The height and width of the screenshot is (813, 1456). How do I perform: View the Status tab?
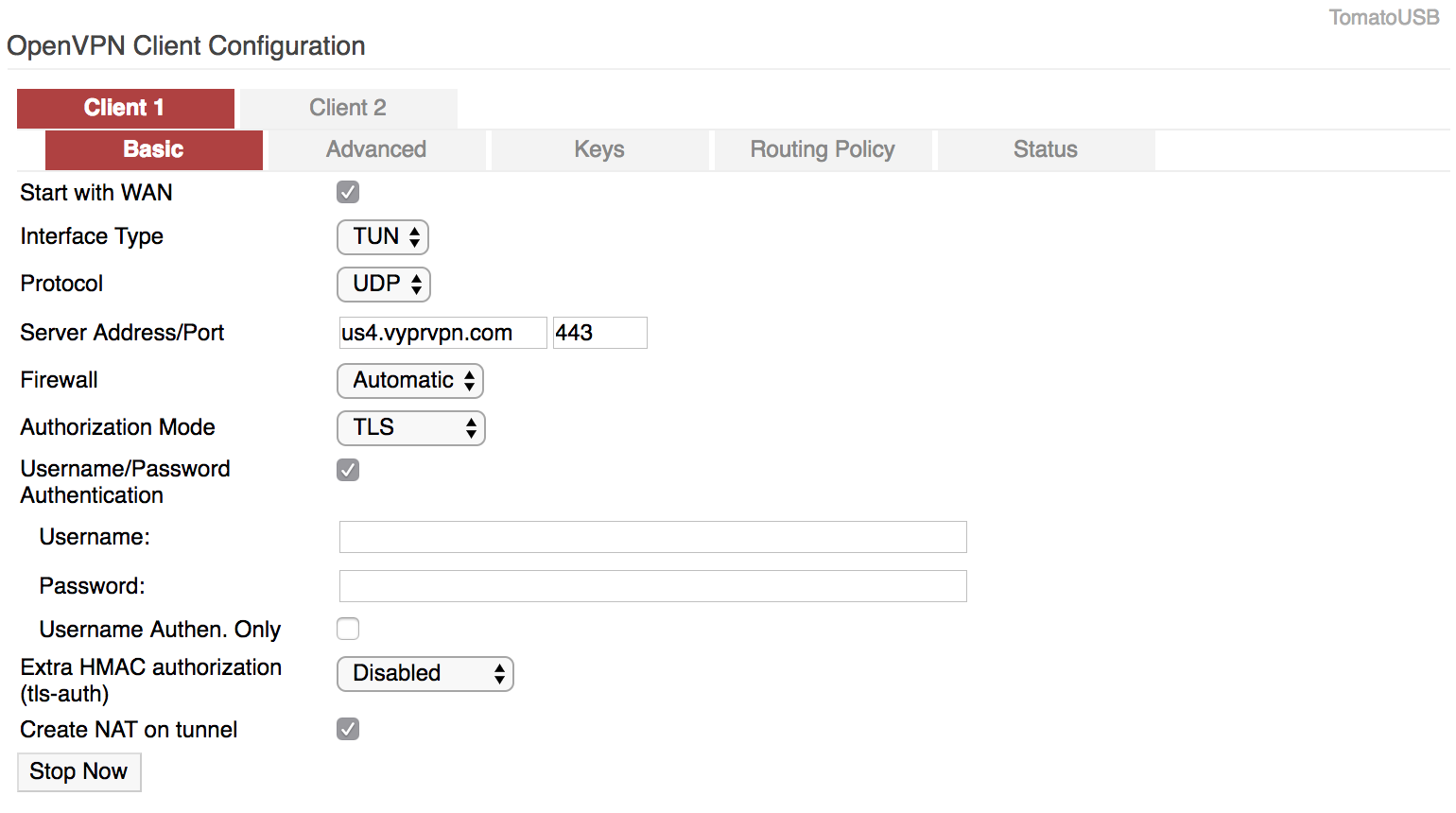click(1046, 149)
